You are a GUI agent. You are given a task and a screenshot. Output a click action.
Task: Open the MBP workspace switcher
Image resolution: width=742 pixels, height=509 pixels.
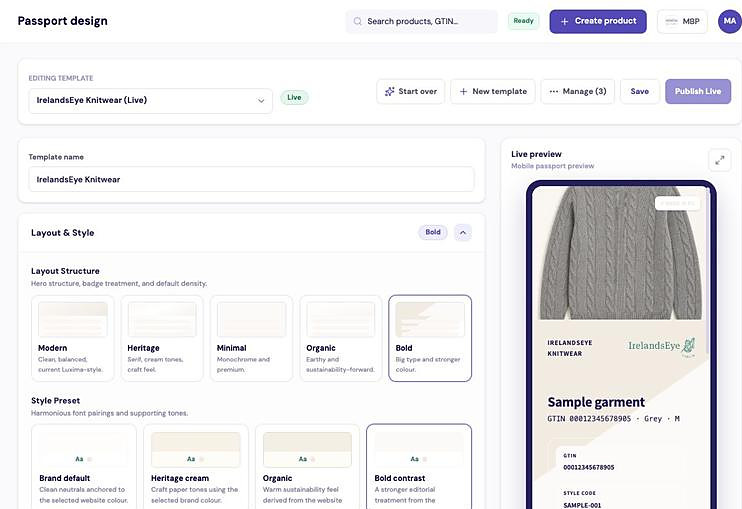(682, 21)
